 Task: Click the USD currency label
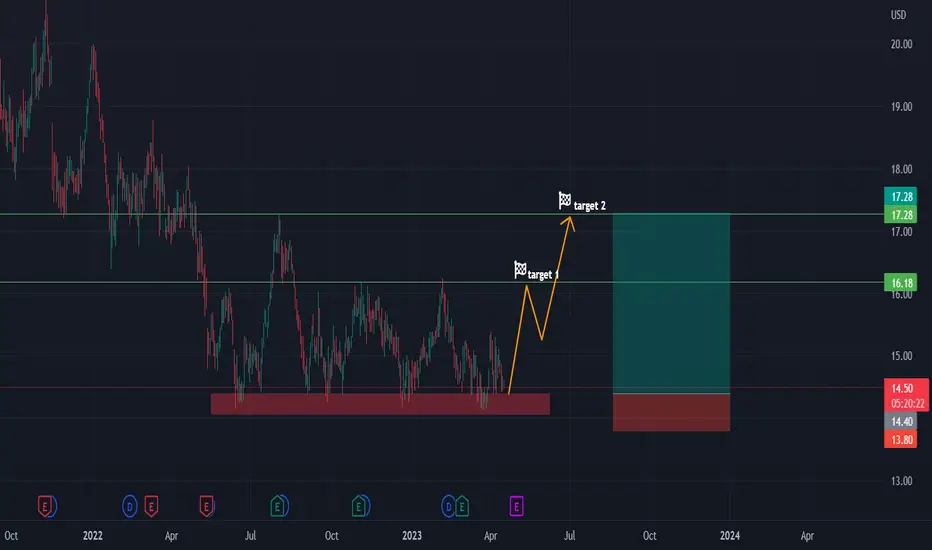898,15
